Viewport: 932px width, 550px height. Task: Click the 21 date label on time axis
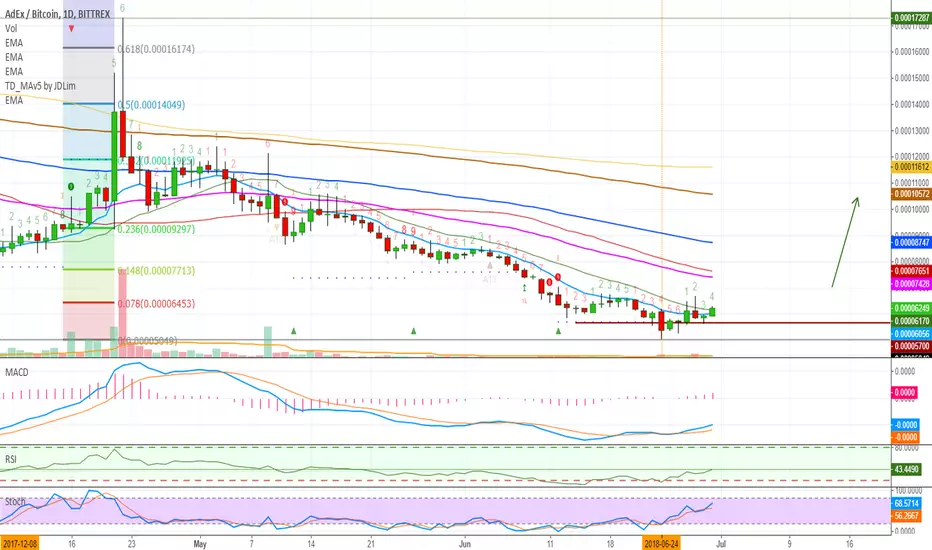point(371,544)
